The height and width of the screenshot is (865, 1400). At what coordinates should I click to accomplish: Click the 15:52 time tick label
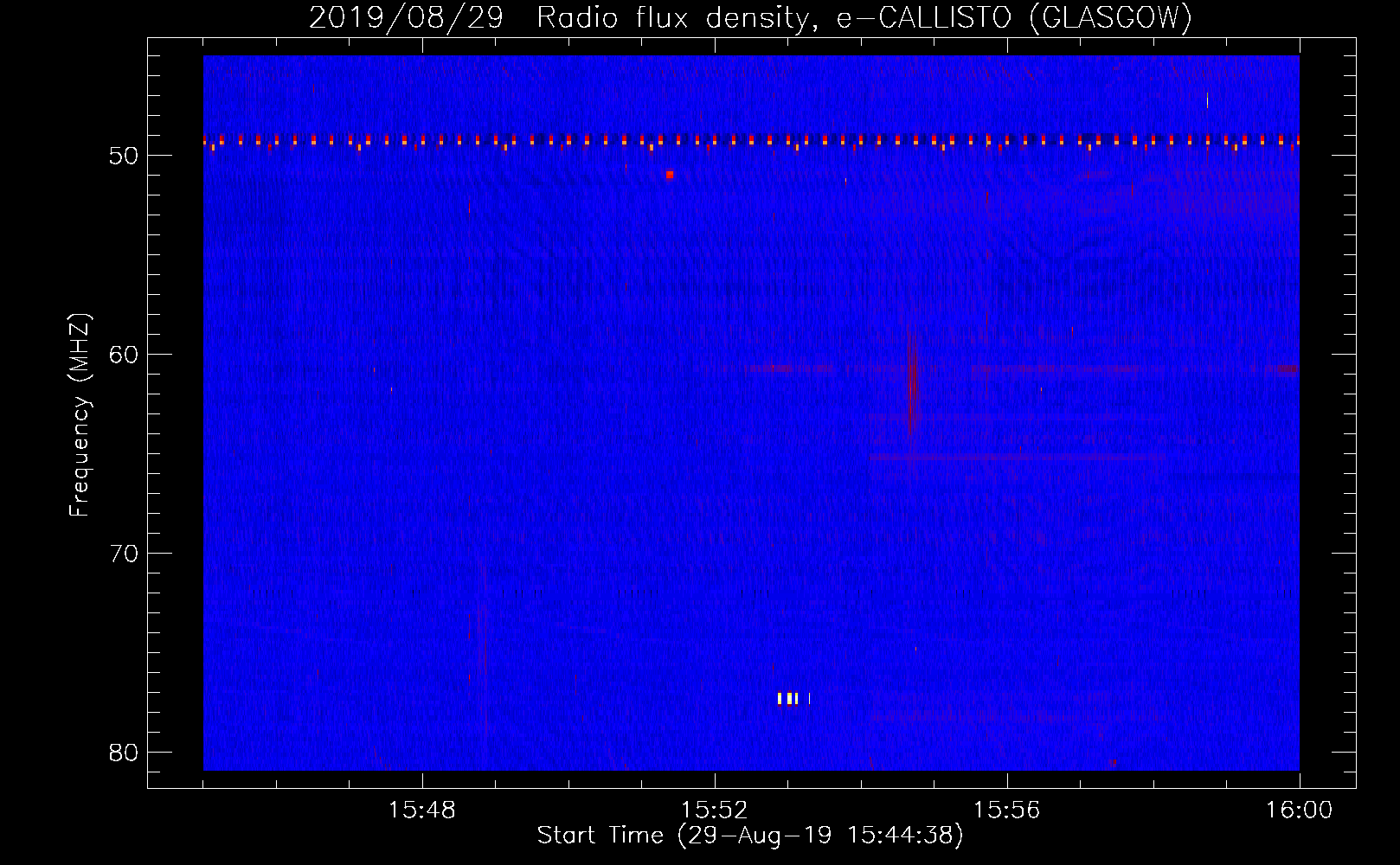point(715,811)
